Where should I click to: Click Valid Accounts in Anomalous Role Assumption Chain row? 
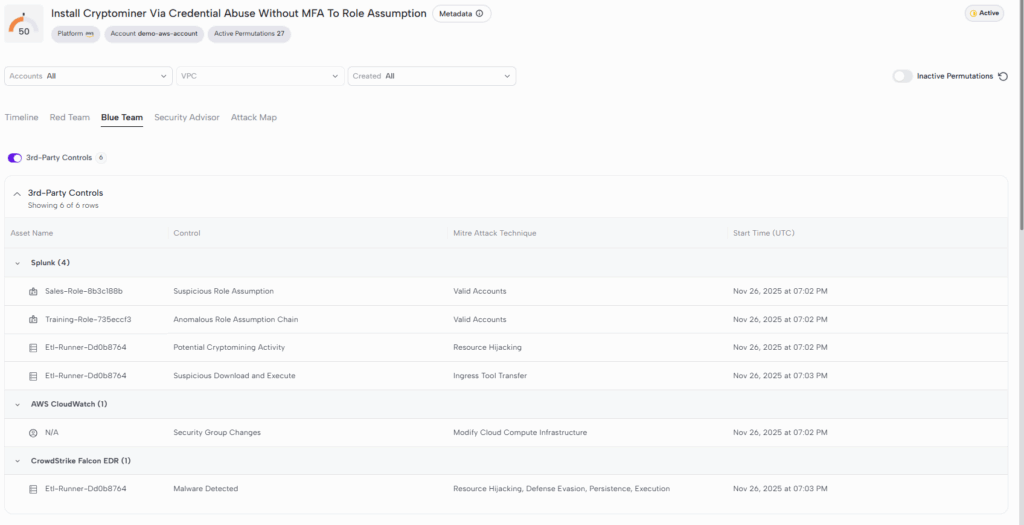(480, 319)
